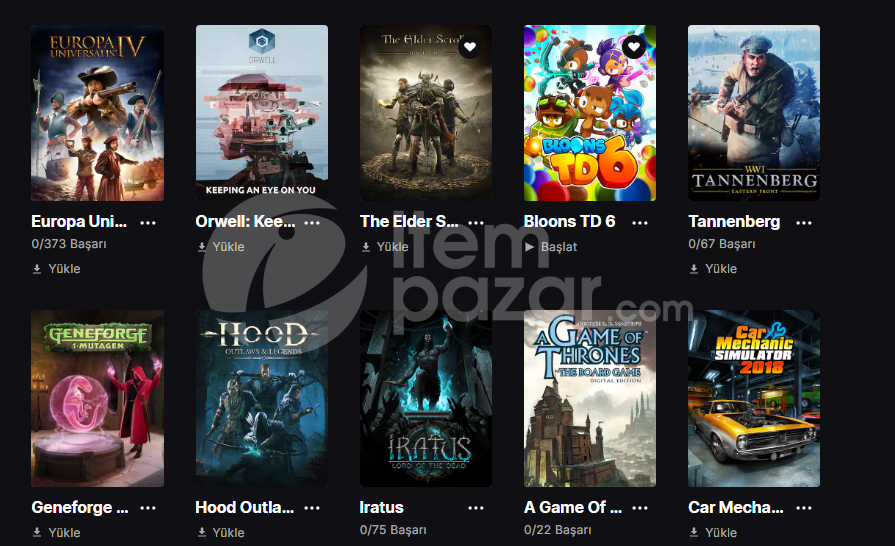Open A Game of Thrones Board Game cover
The width and height of the screenshot is (895, 546).
[x=590, y=398]
